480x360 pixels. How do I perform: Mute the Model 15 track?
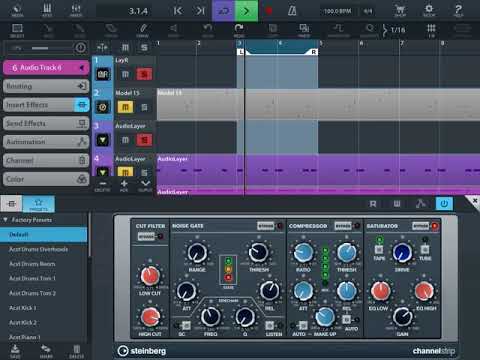click(x=125, y=107)
